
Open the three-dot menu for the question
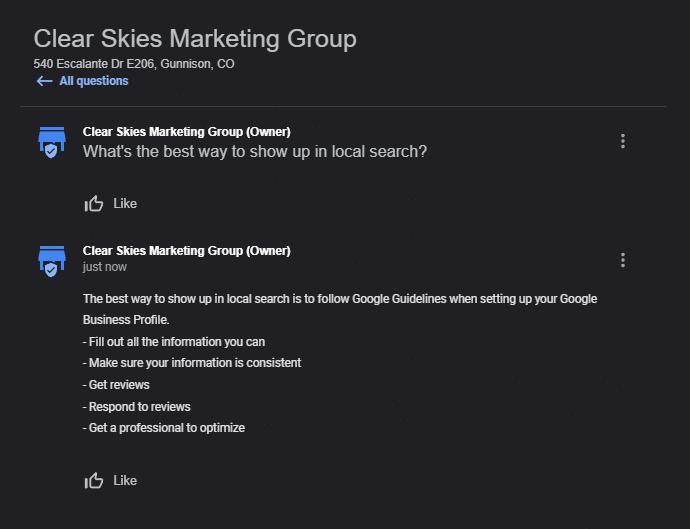pyautogui.click(x=623, y=141)
